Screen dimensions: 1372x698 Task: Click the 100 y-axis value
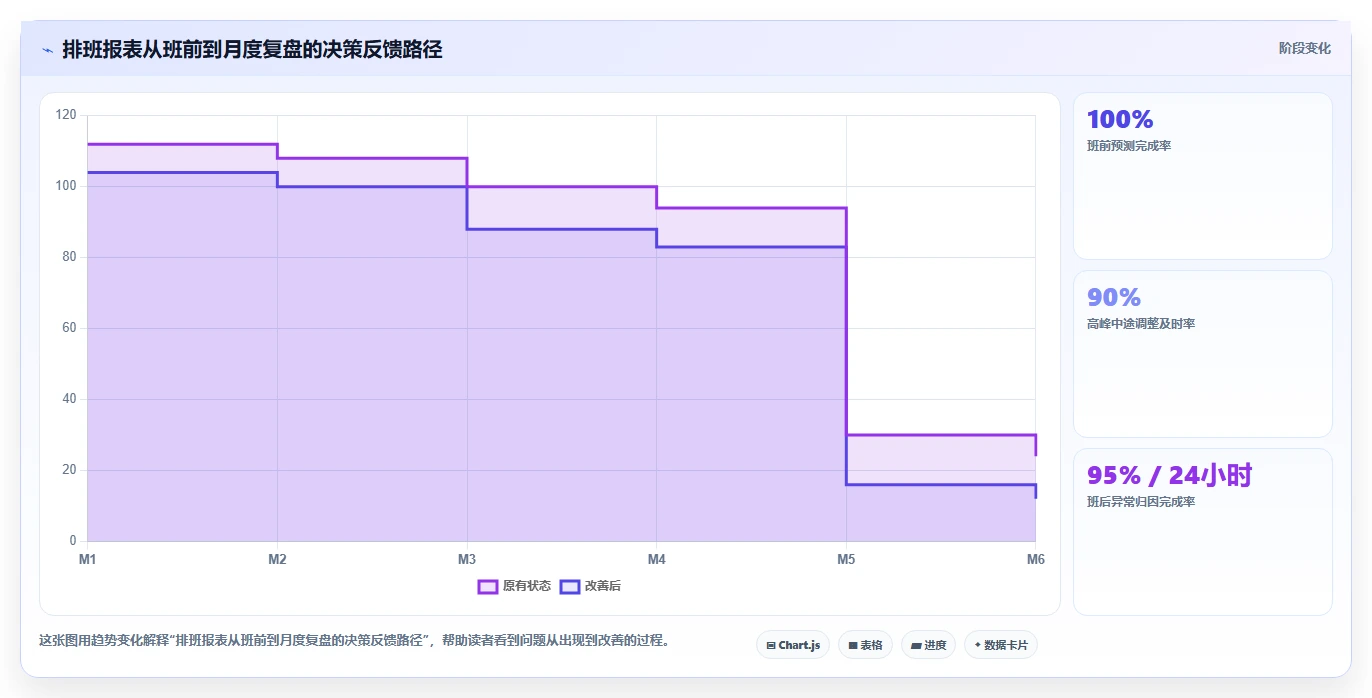66,186
